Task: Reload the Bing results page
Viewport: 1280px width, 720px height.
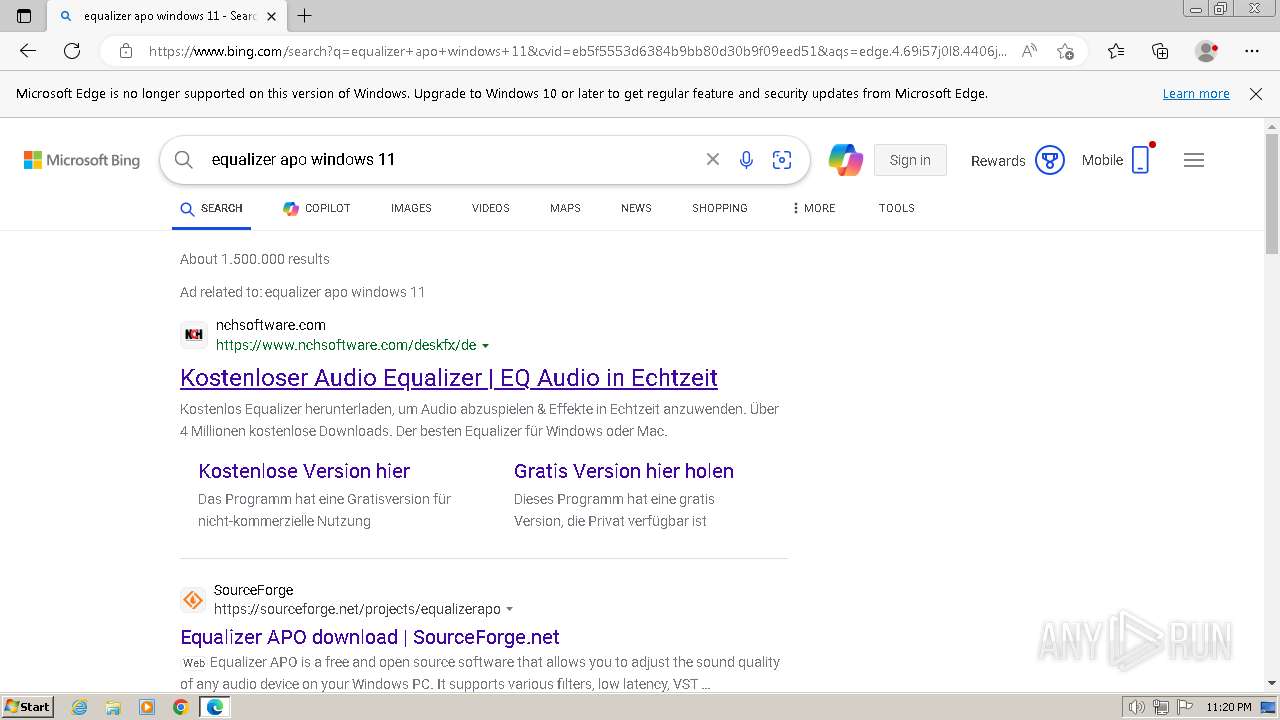Action: tap(72, 51)
